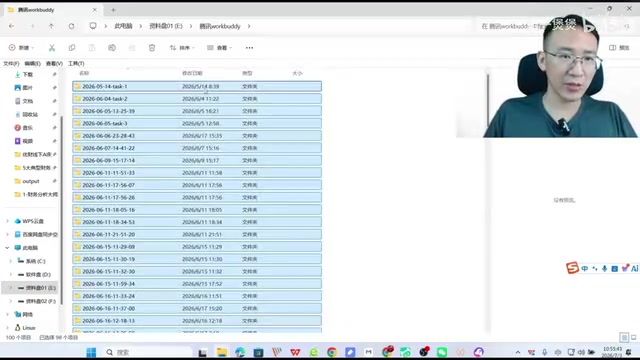The height and width of the screenshot is (360, 640).
Task: Expand the 系统 (C:) drive node
Action: [x=11, y=261]
